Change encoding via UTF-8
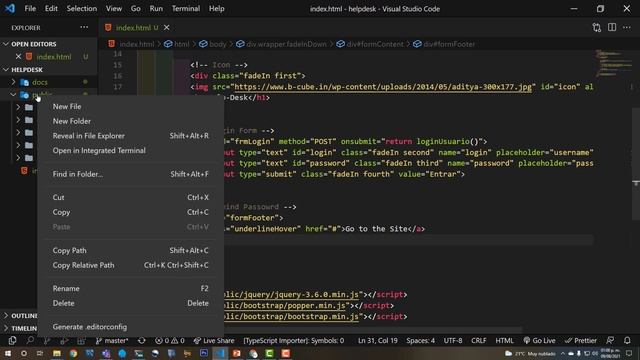640x360 pixels. coord(453,340)
